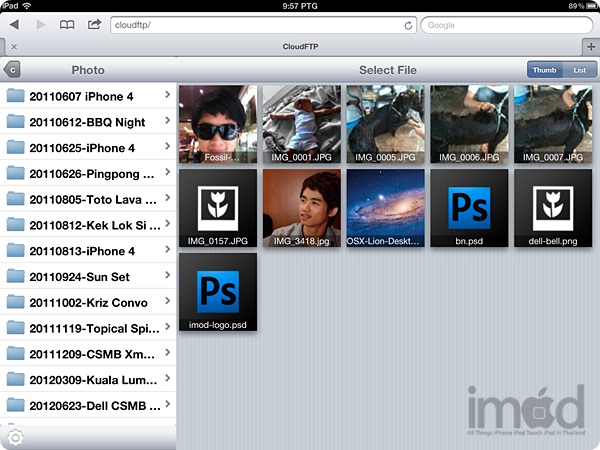Switch to Thumb view

(544, 70)
